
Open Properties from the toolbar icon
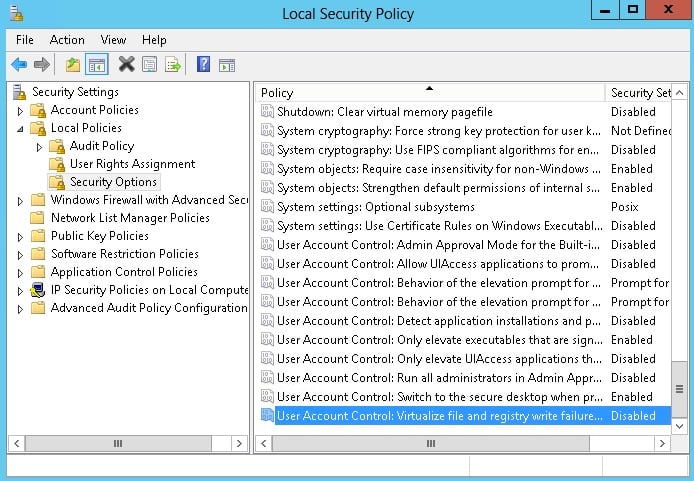point(149,65)
